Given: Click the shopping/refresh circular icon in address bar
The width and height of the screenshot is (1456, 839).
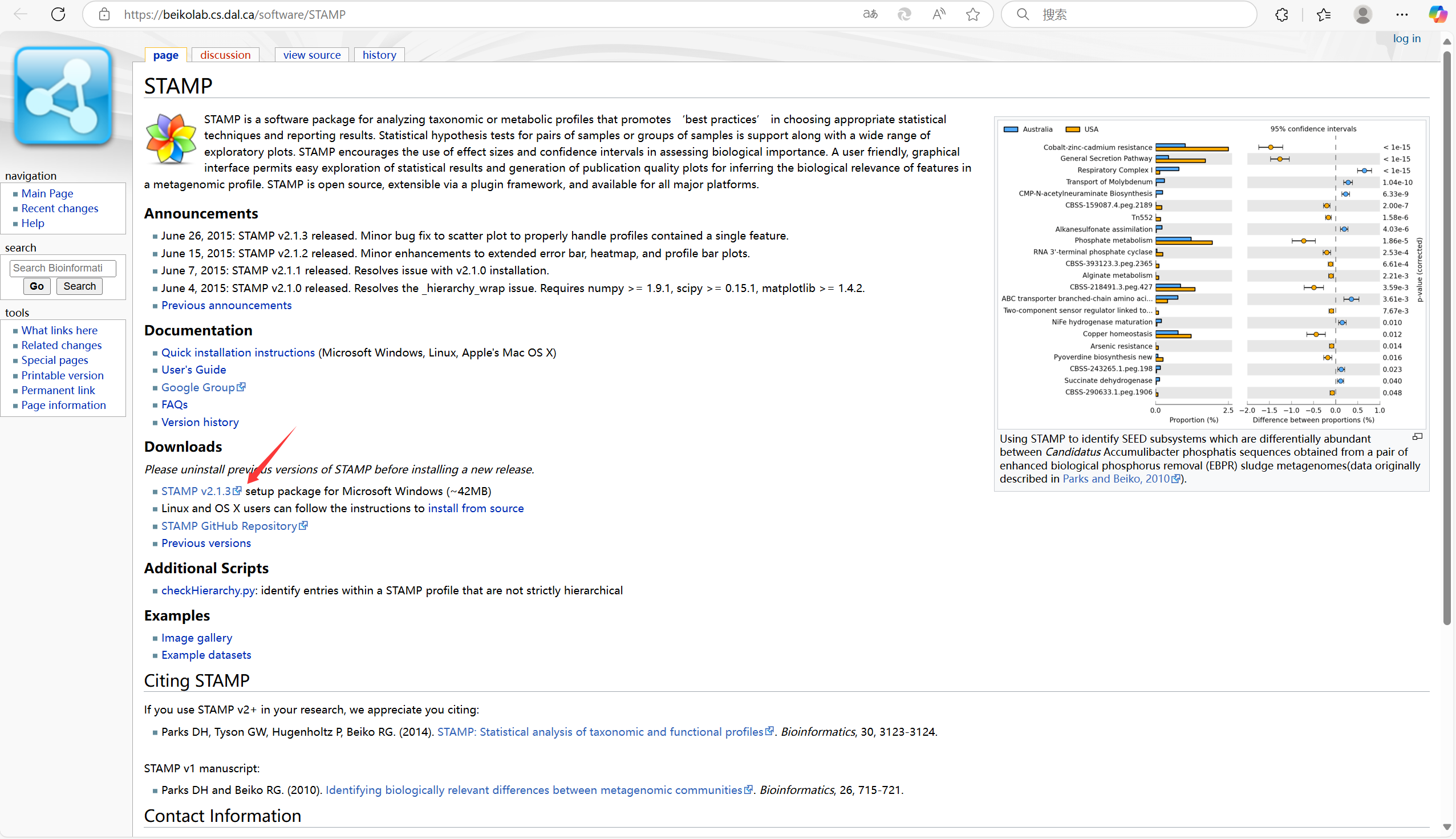Looking at the screenshot, I should tap(904, 14).
